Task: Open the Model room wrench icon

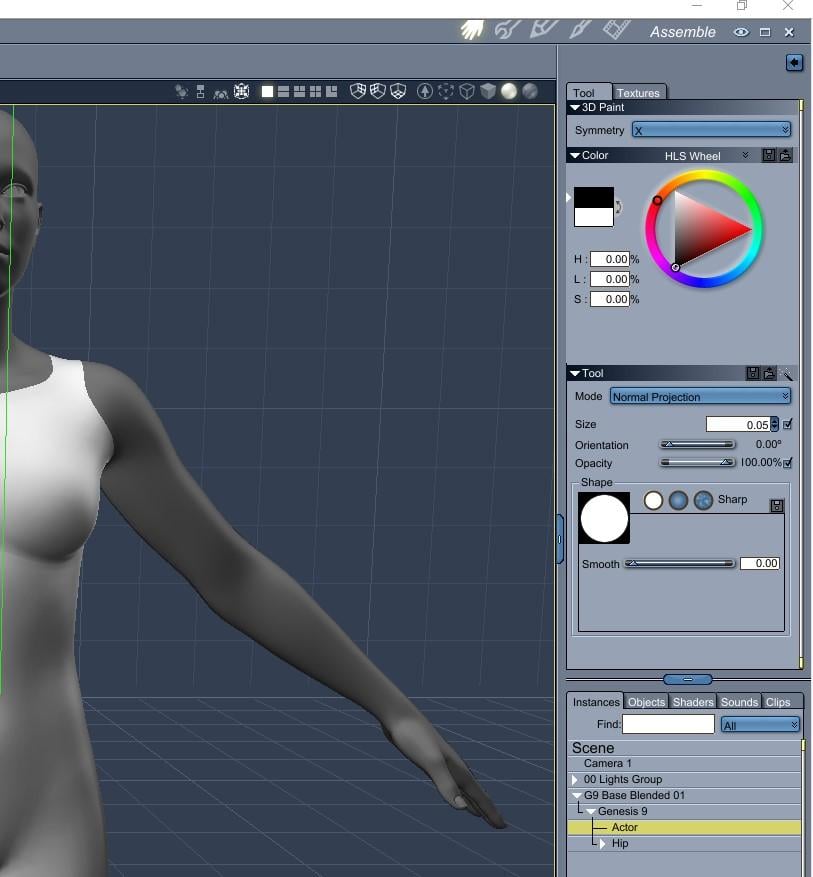Action: pyautogui.click(x=507, y=30)
